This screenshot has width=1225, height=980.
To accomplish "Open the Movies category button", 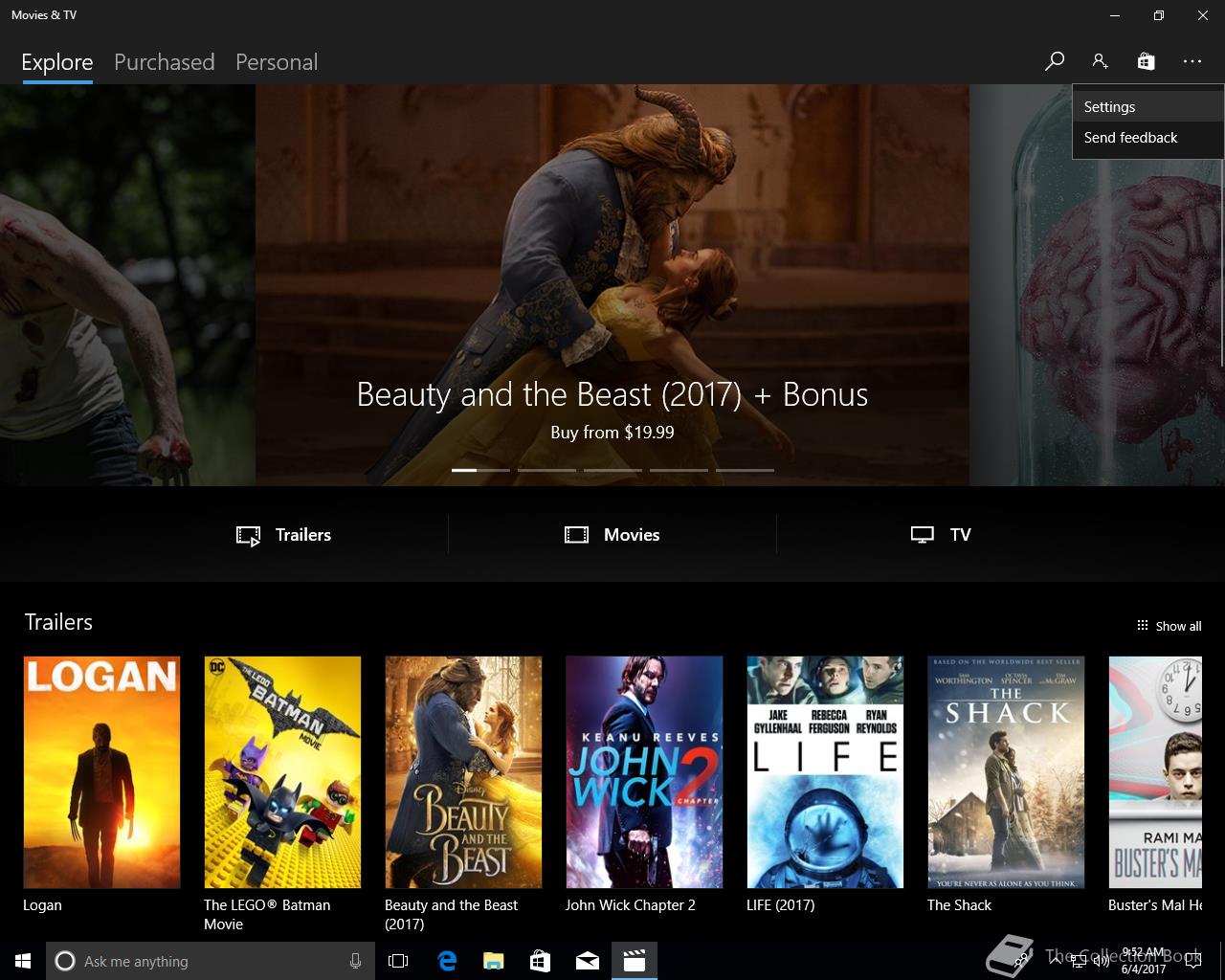I will coord(612,535).
